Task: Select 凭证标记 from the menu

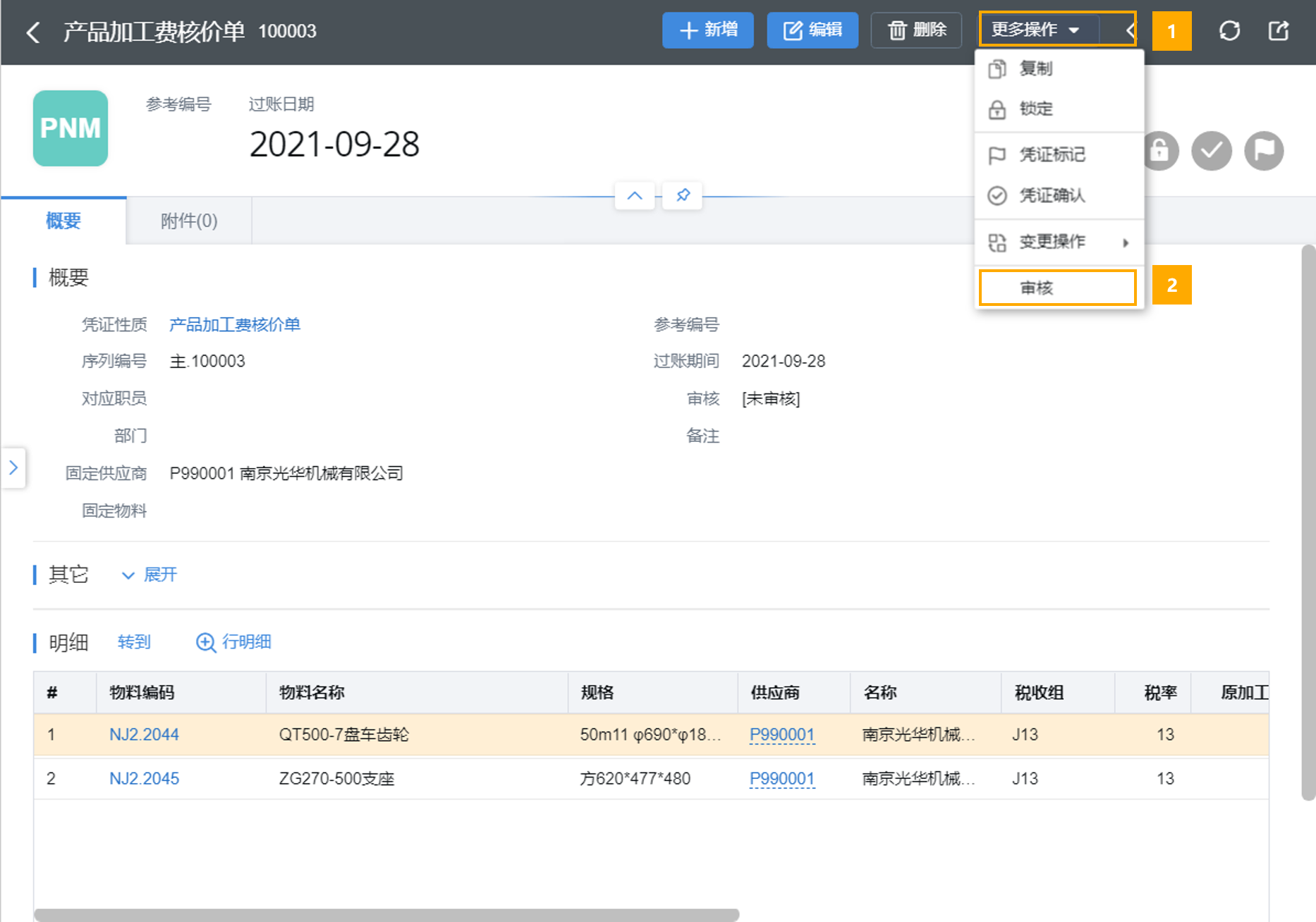Action: (x=1059, y=154)
